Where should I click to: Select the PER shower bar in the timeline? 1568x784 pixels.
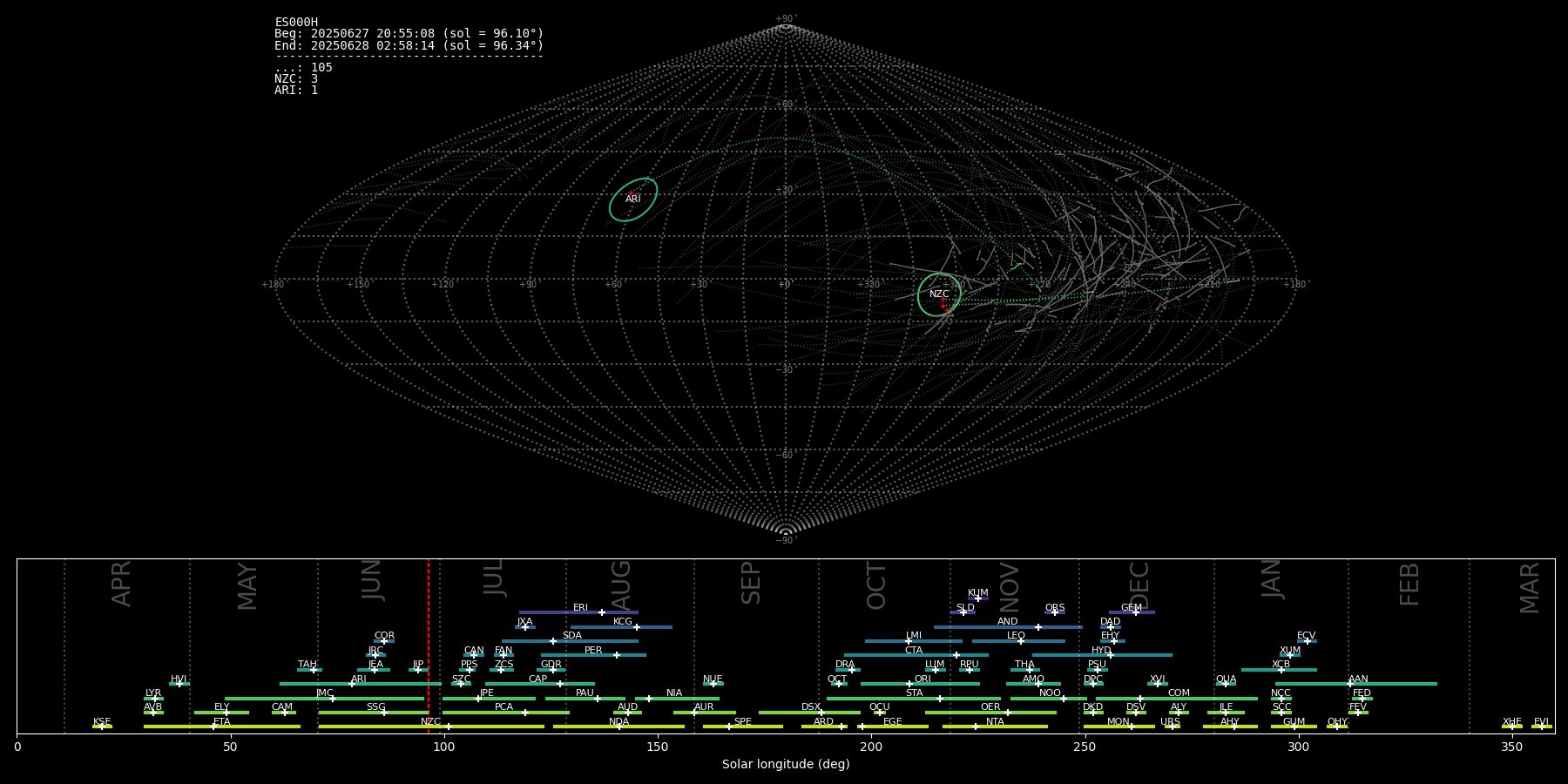tap(593, 655)
